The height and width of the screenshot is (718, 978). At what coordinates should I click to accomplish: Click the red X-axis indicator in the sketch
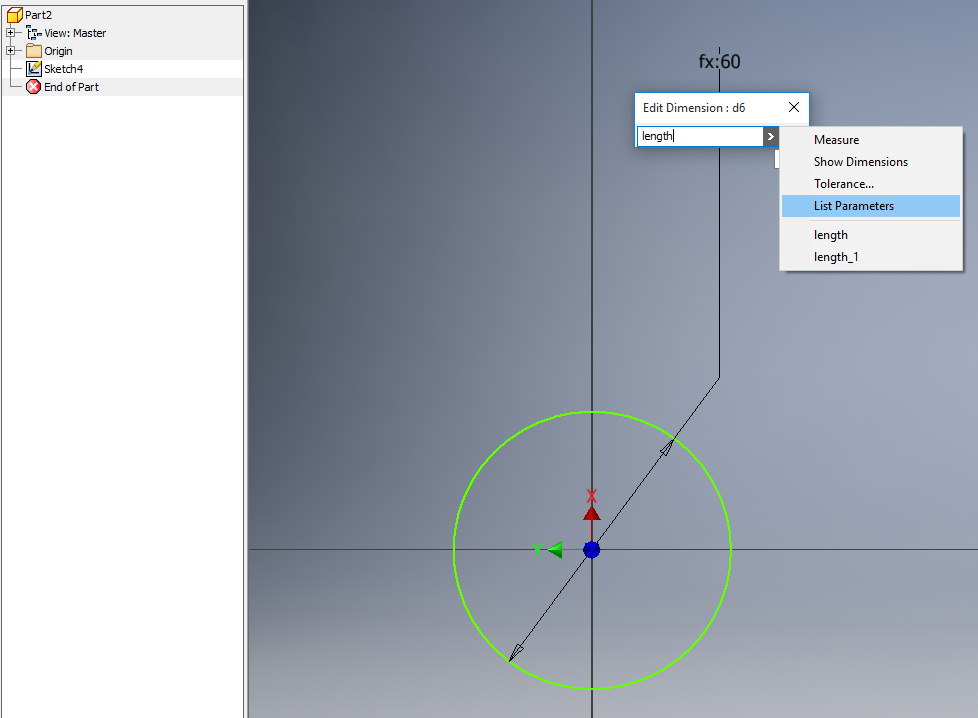point(592,506)
